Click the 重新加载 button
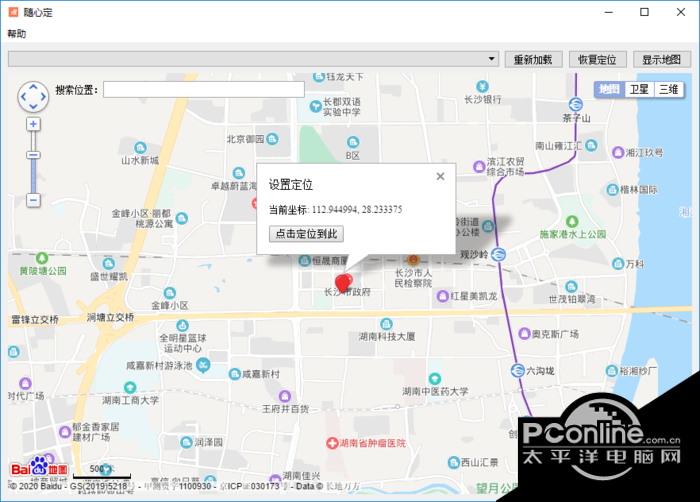This screenshot has height=502, width=700. [x=533, y=59]
